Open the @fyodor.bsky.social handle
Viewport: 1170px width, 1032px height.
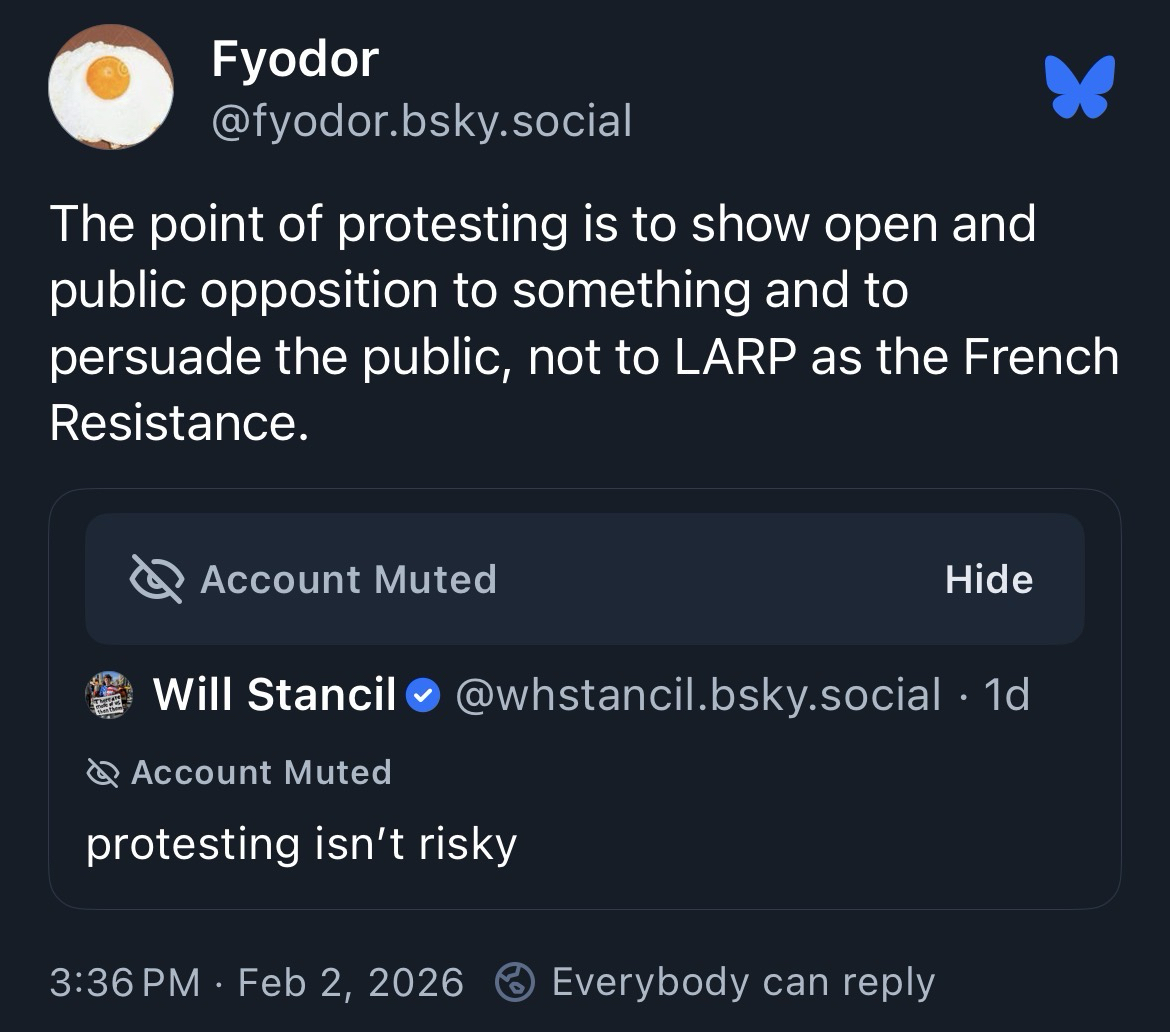click(421, 122)
